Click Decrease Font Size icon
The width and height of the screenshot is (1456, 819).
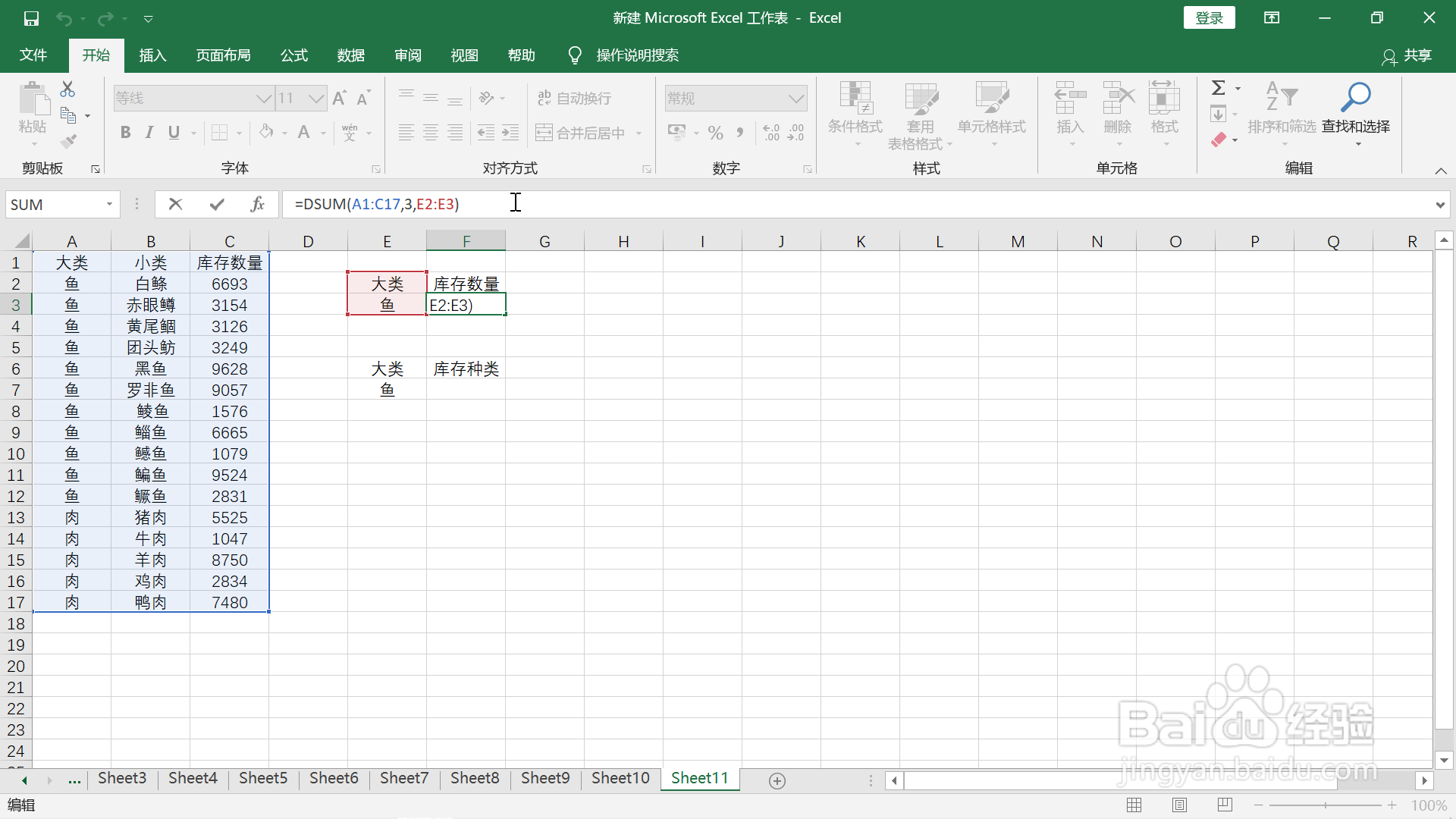(364, 98)
